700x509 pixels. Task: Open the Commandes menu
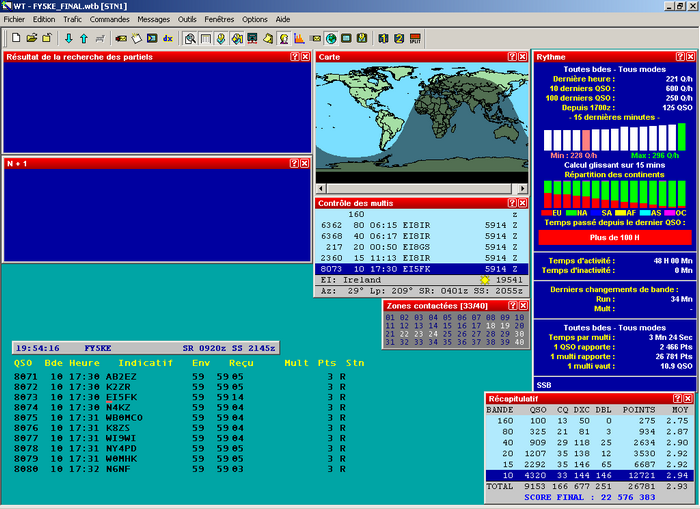pos(109,19)
